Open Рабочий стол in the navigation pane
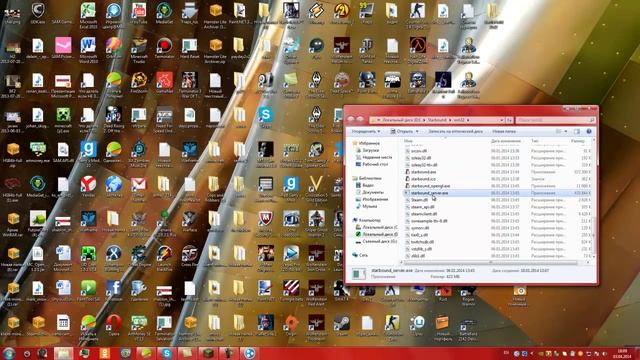The height and width of the screenshot is (360, 640). coord(372,164)
